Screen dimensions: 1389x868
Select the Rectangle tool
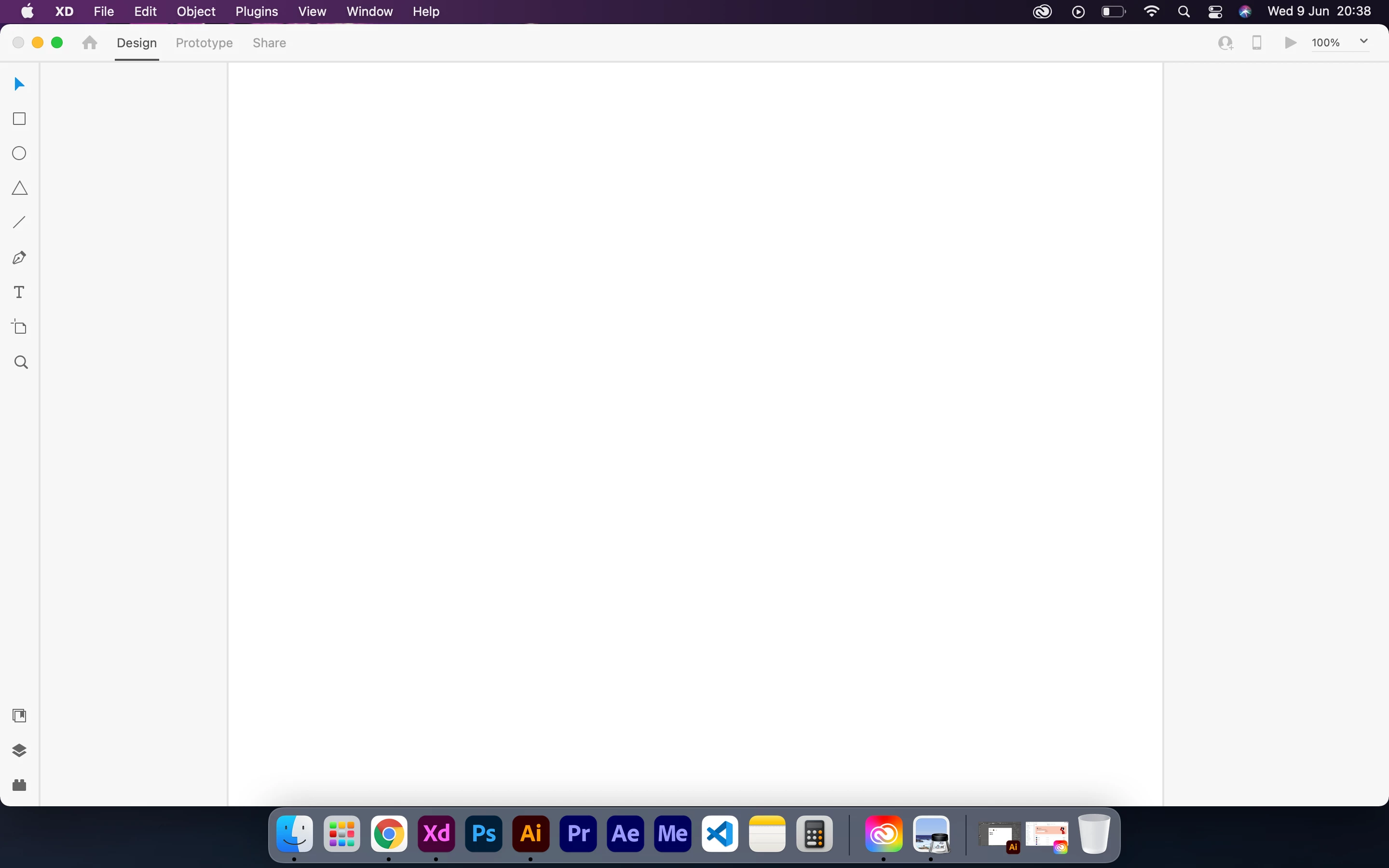pyautogui.click(x=19, y=119)
